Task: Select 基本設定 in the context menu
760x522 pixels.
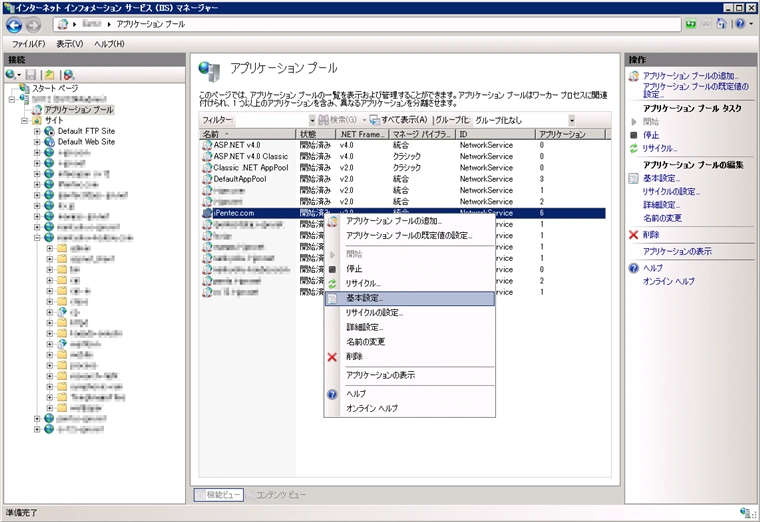Action: coord(365,298)
